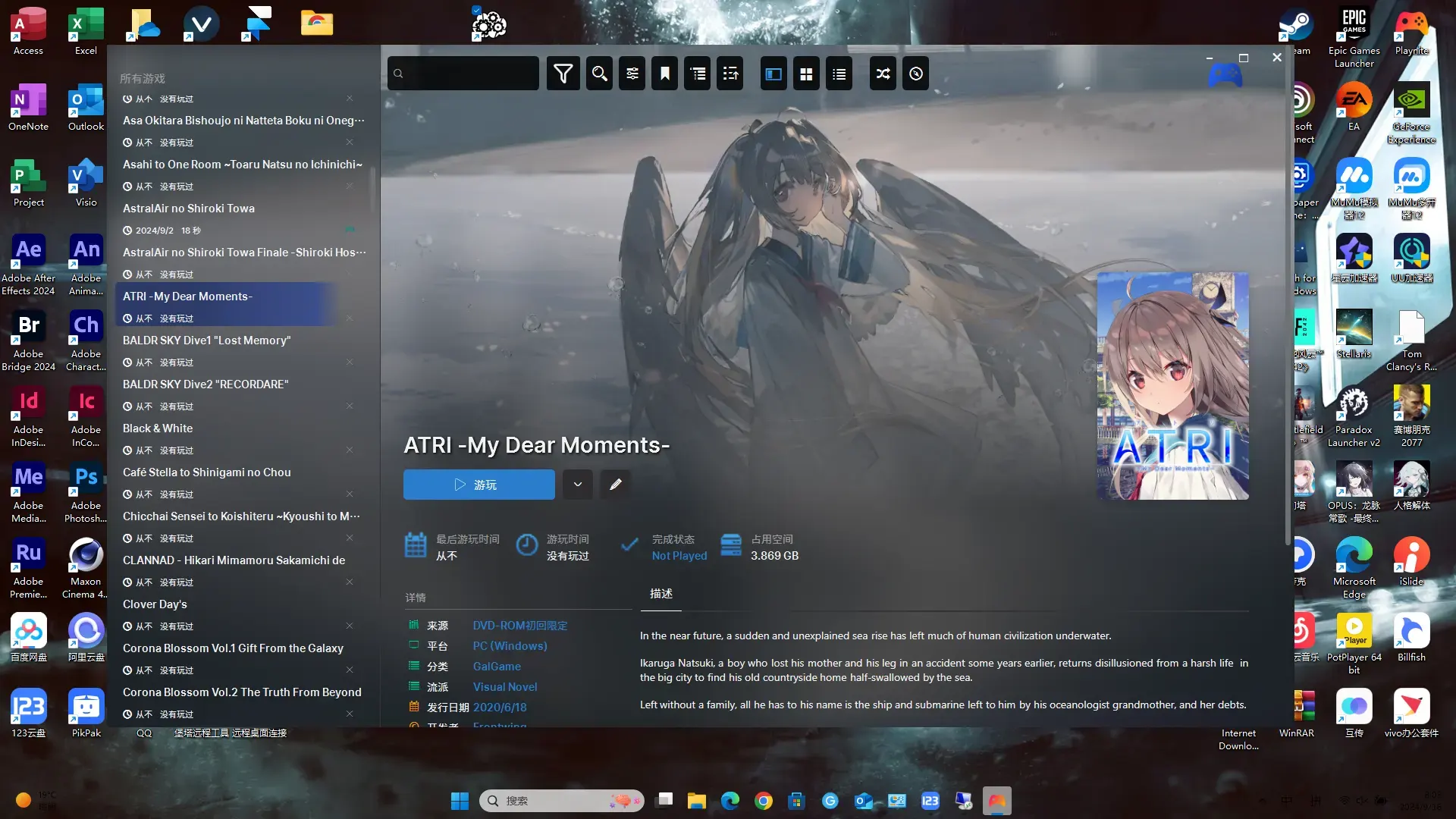Click the taskbar 搜索 search box

(561, 801)
